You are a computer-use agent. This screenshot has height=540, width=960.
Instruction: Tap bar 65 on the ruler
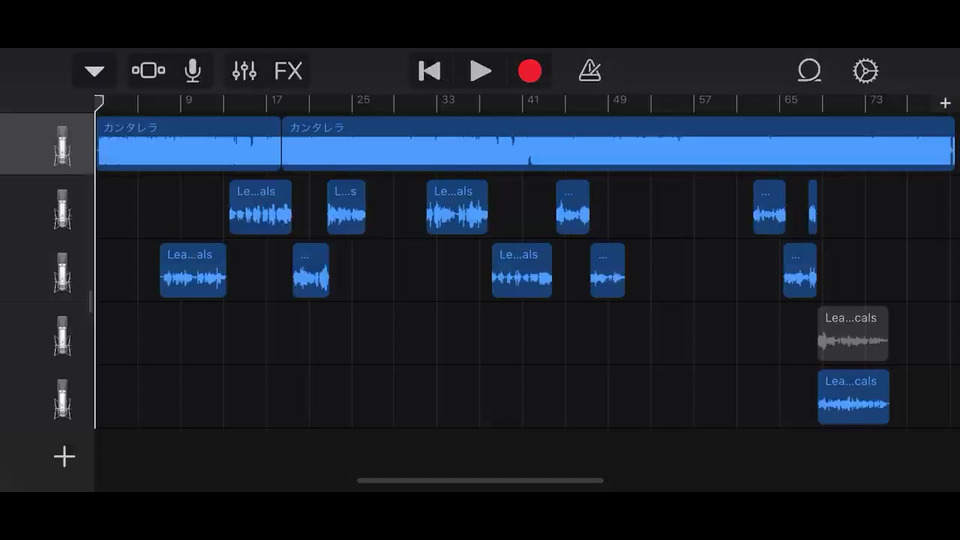790,100
